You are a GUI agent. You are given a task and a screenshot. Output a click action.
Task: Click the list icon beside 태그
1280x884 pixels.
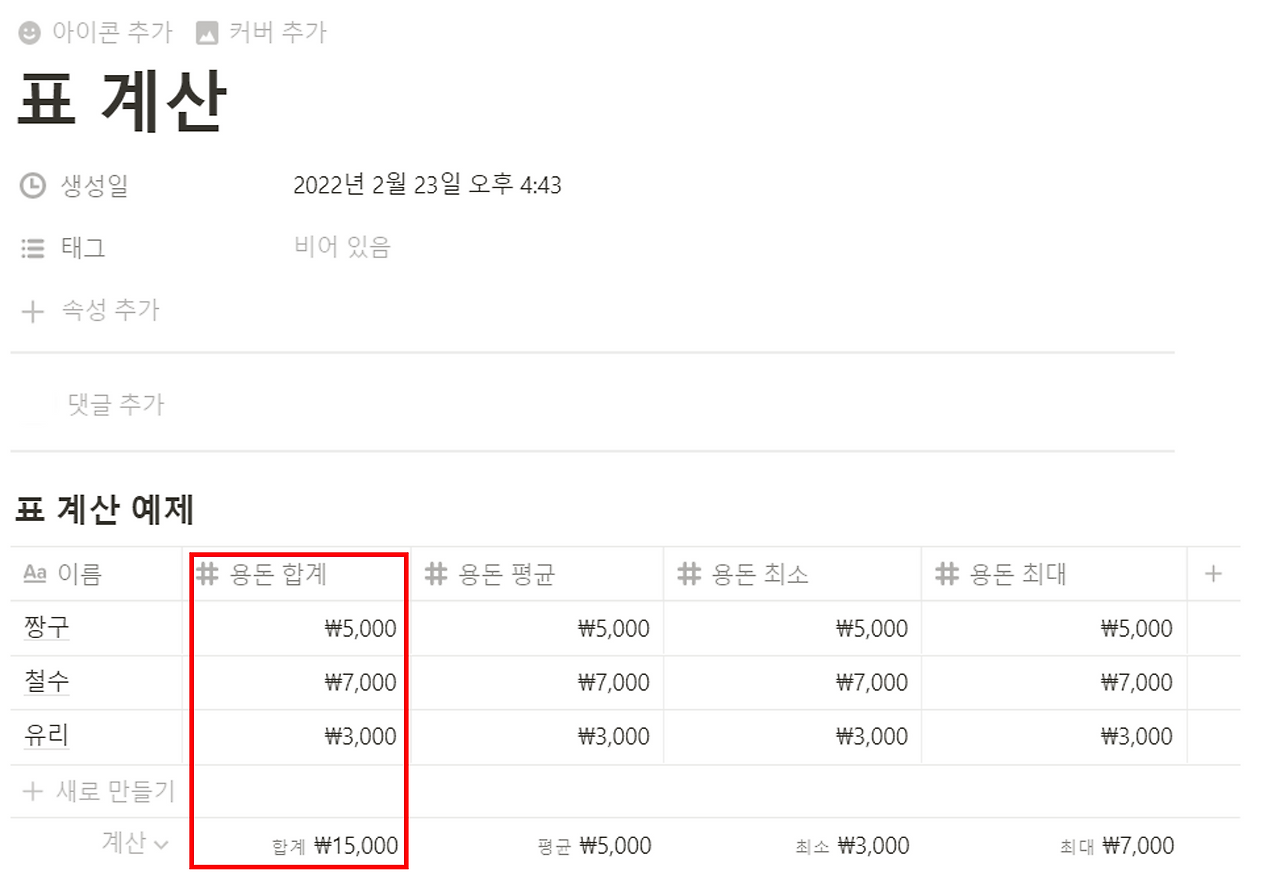coord(32,248)
